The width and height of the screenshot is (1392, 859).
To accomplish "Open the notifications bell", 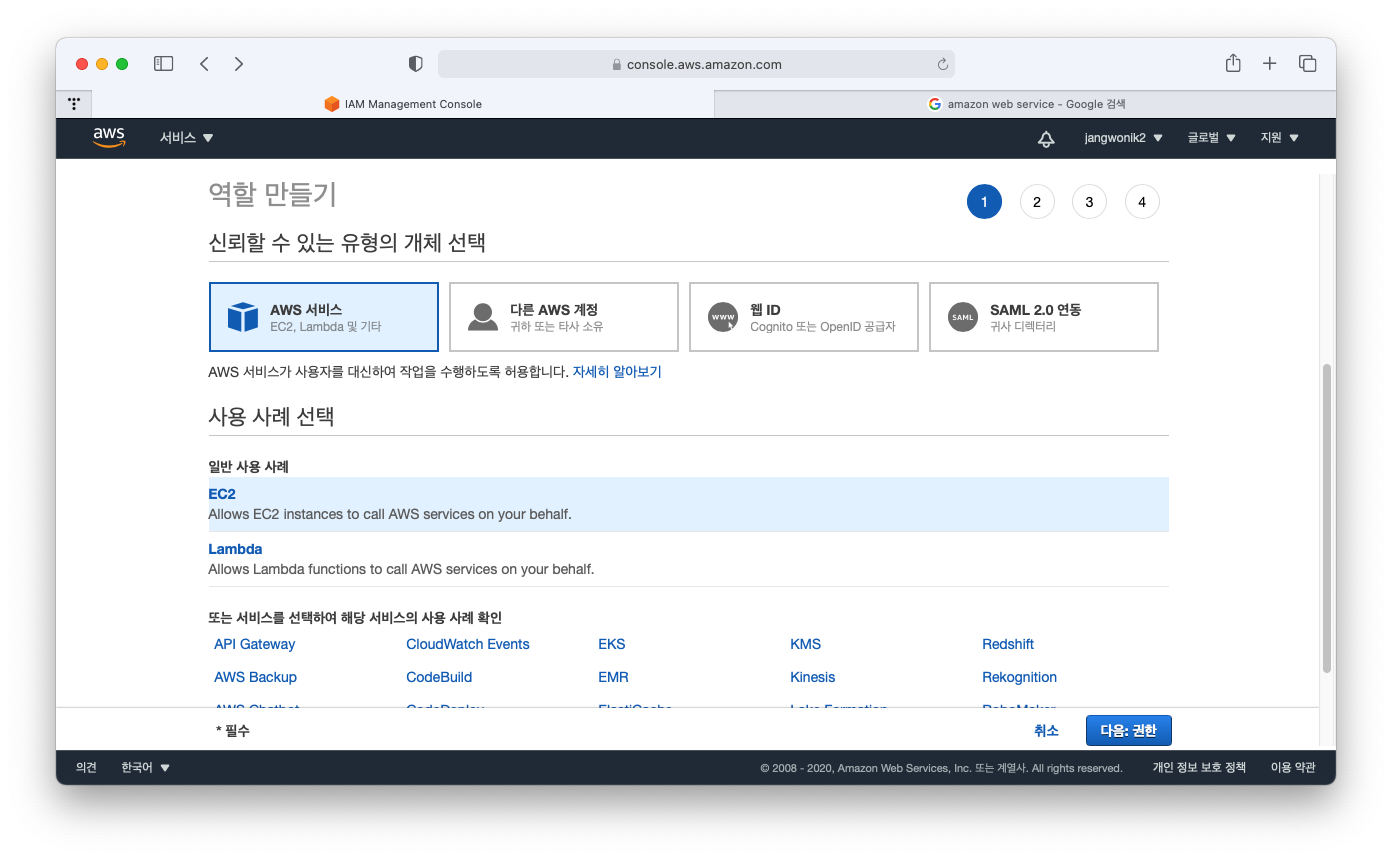I will point(1046,139).
